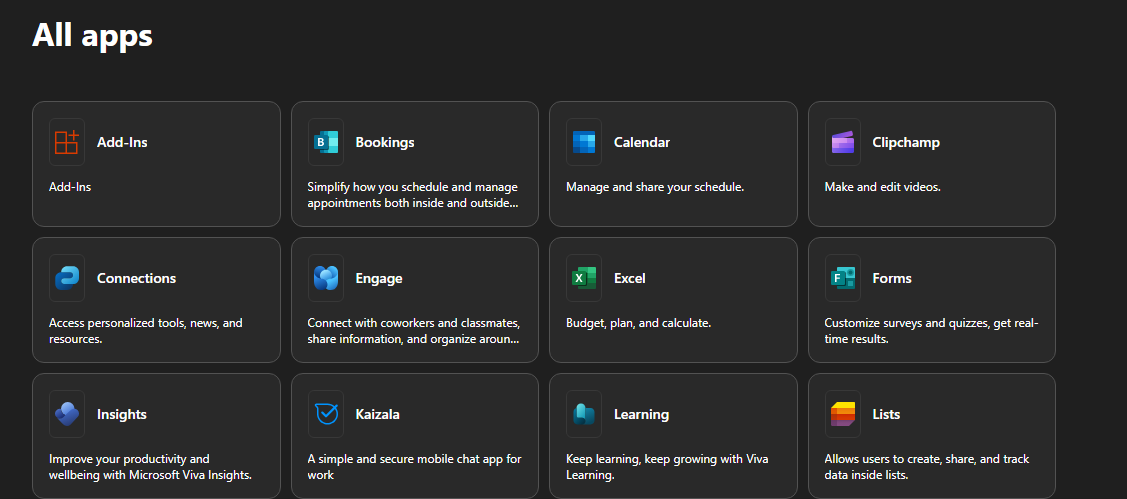Click "Make and edit videos." description
1127x499 pixels.
pos(883,187)
